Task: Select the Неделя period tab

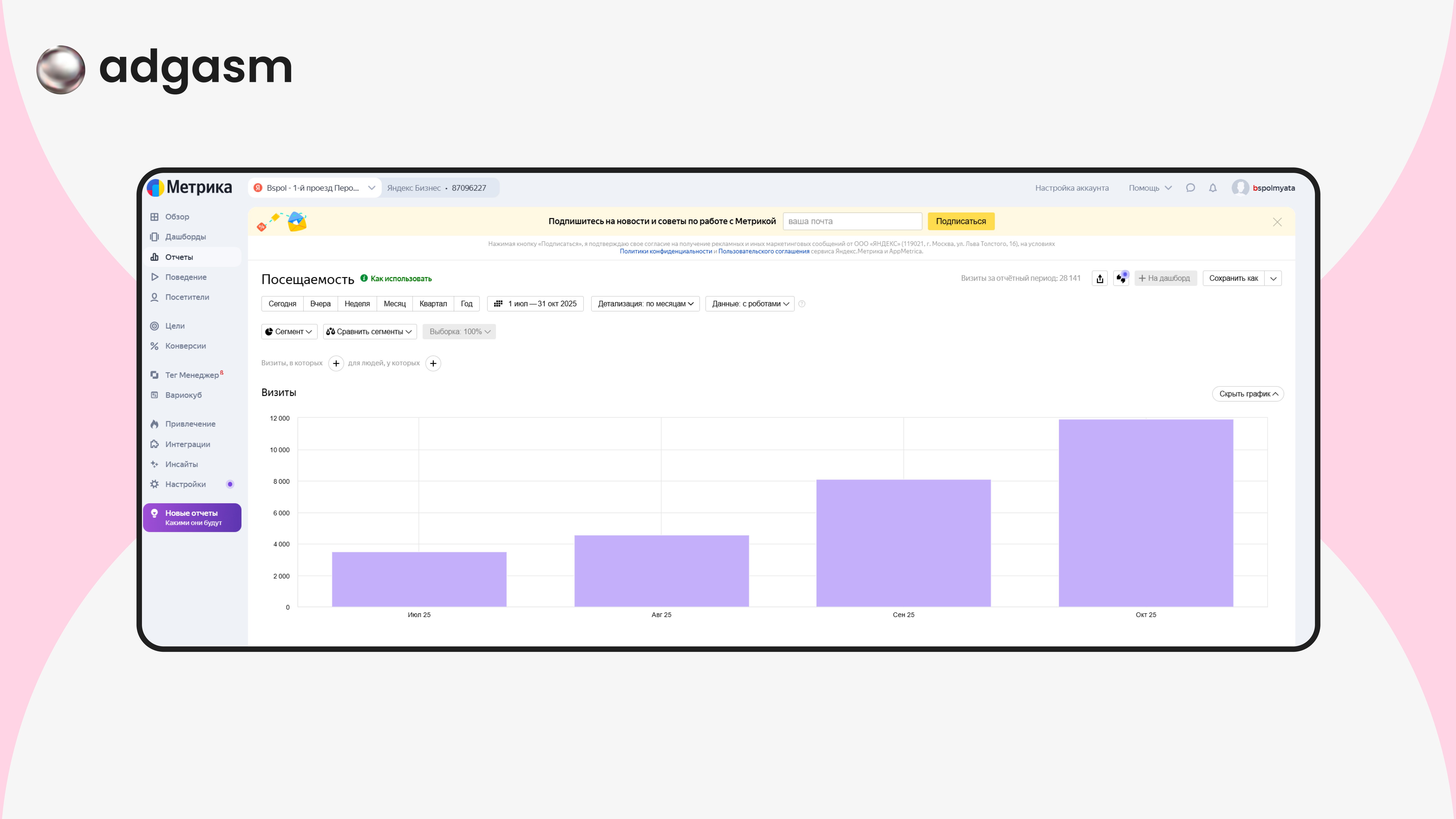Action: [x=357, y=303]
